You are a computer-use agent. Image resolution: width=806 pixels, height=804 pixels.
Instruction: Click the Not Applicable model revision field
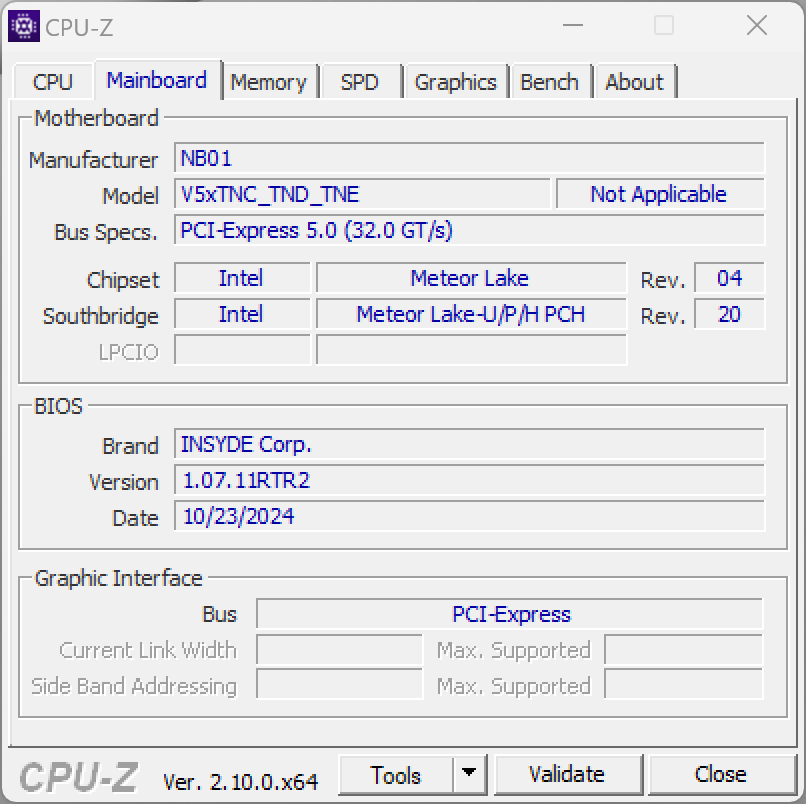click(661, 194)
